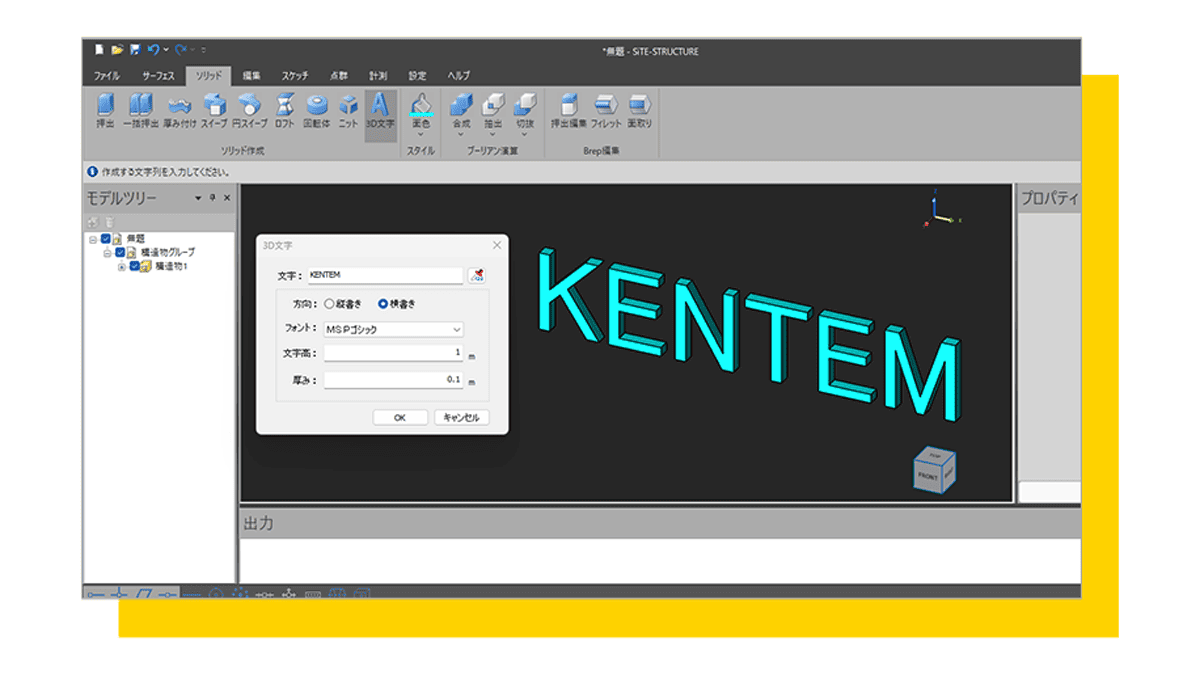
Task: Click the pick-point icon beside 文字 field
Action: point(477,275)
